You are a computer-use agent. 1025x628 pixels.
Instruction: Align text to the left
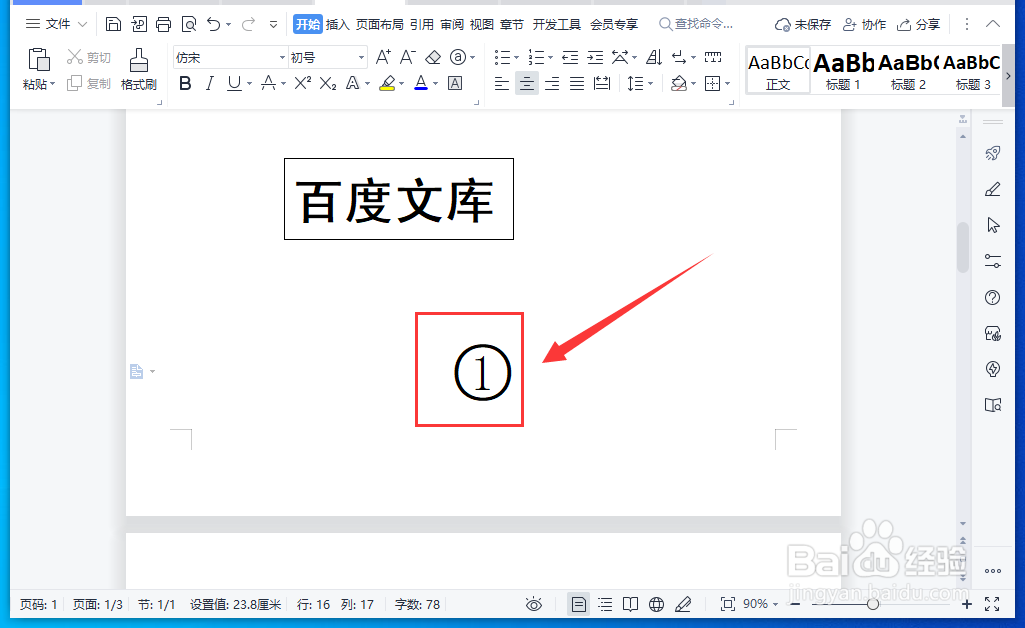click(501, 83)
